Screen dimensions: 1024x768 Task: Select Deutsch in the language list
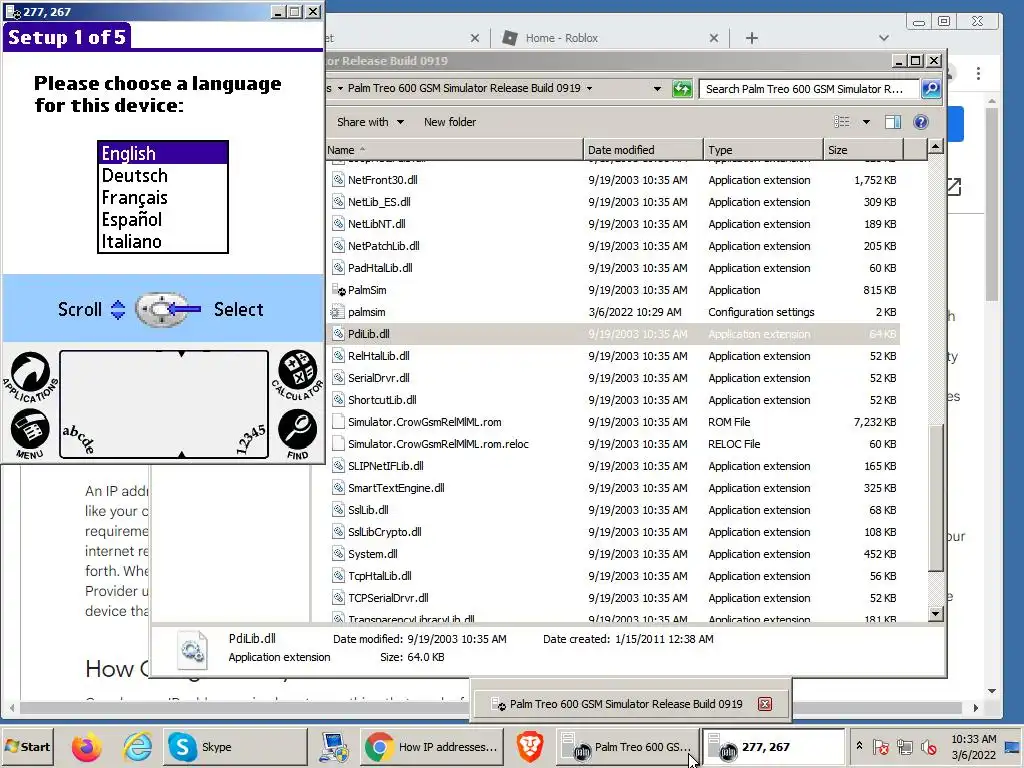163,176
